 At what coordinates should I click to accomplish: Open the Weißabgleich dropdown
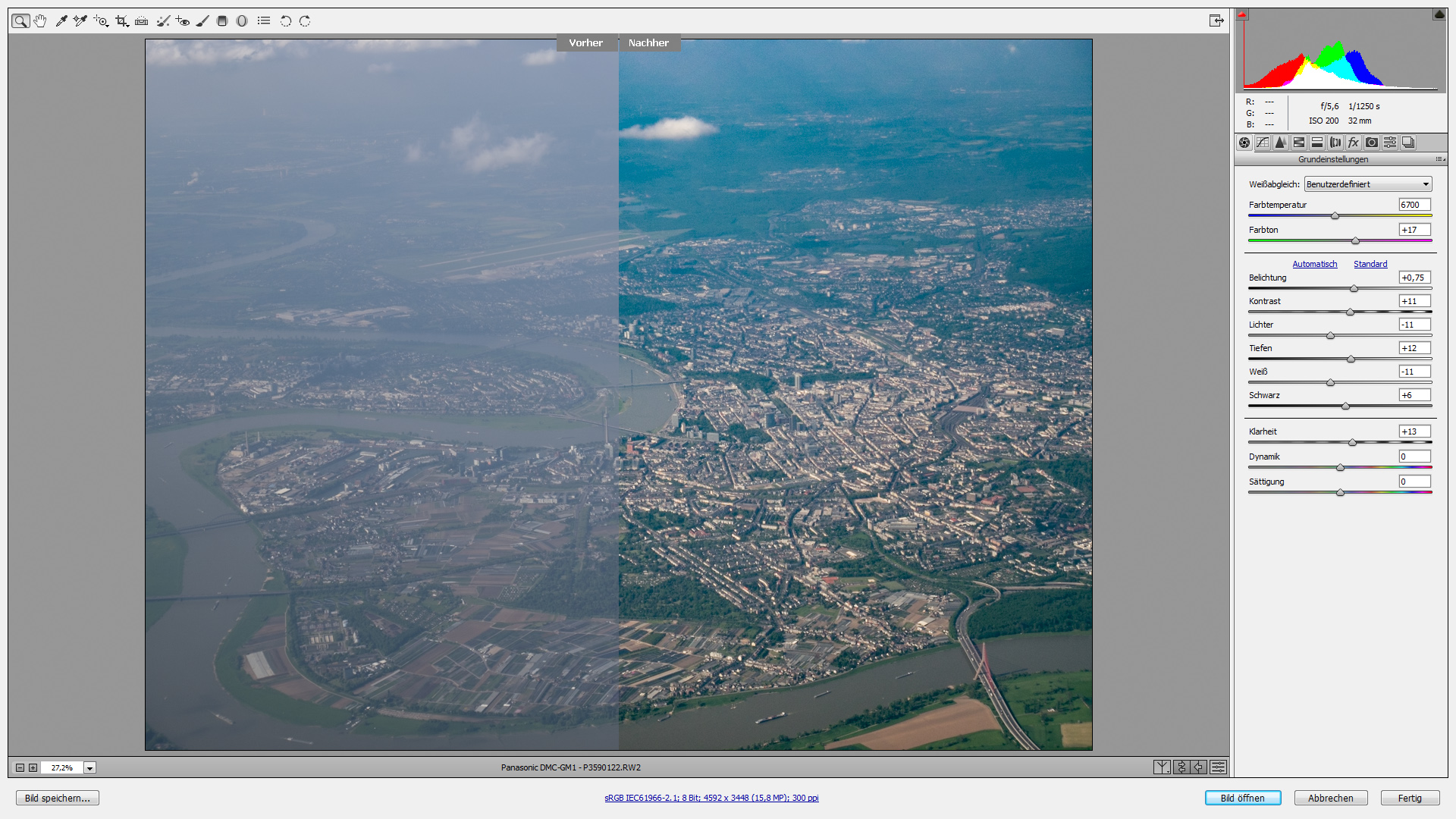(1368, 184)
